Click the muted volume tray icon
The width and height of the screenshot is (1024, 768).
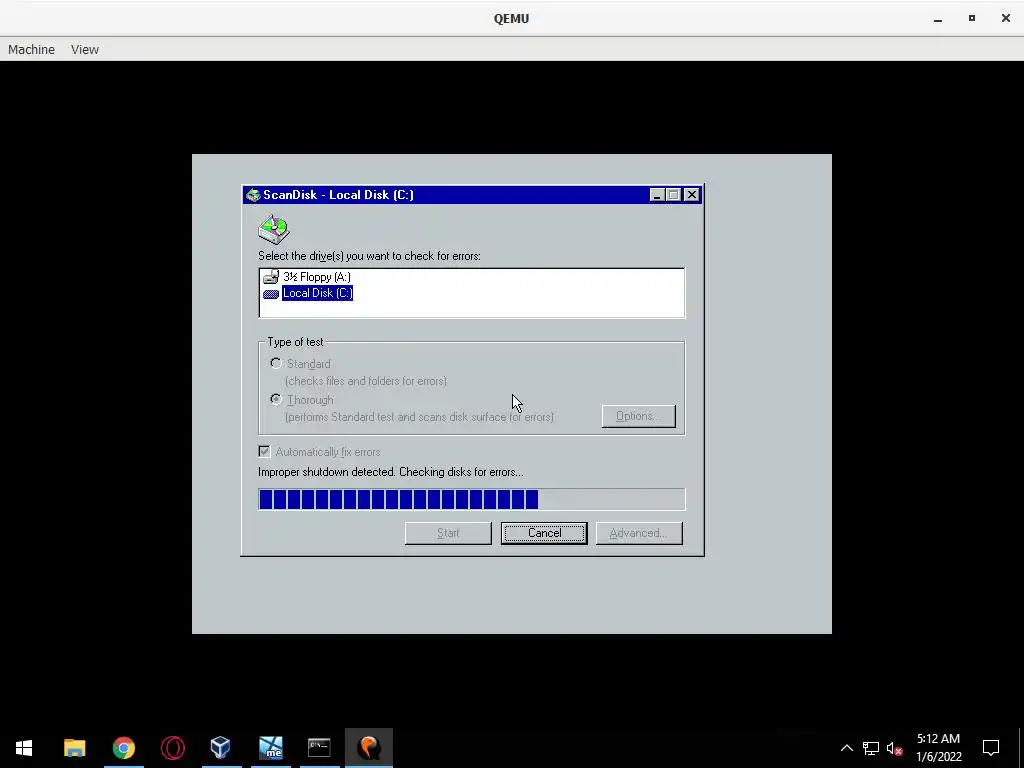(894, 748)
